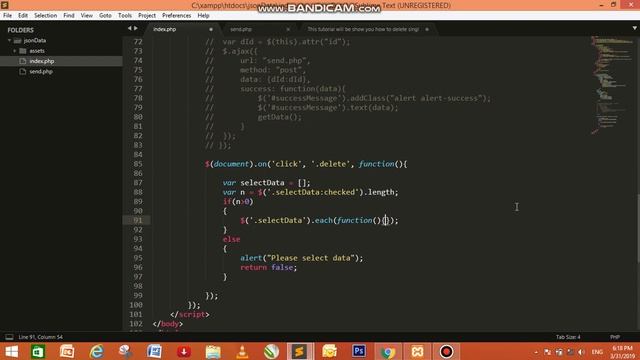Click line number 91 in gutter
The height and width of the screenshot is (360, 640).
[x=138, y=220]
